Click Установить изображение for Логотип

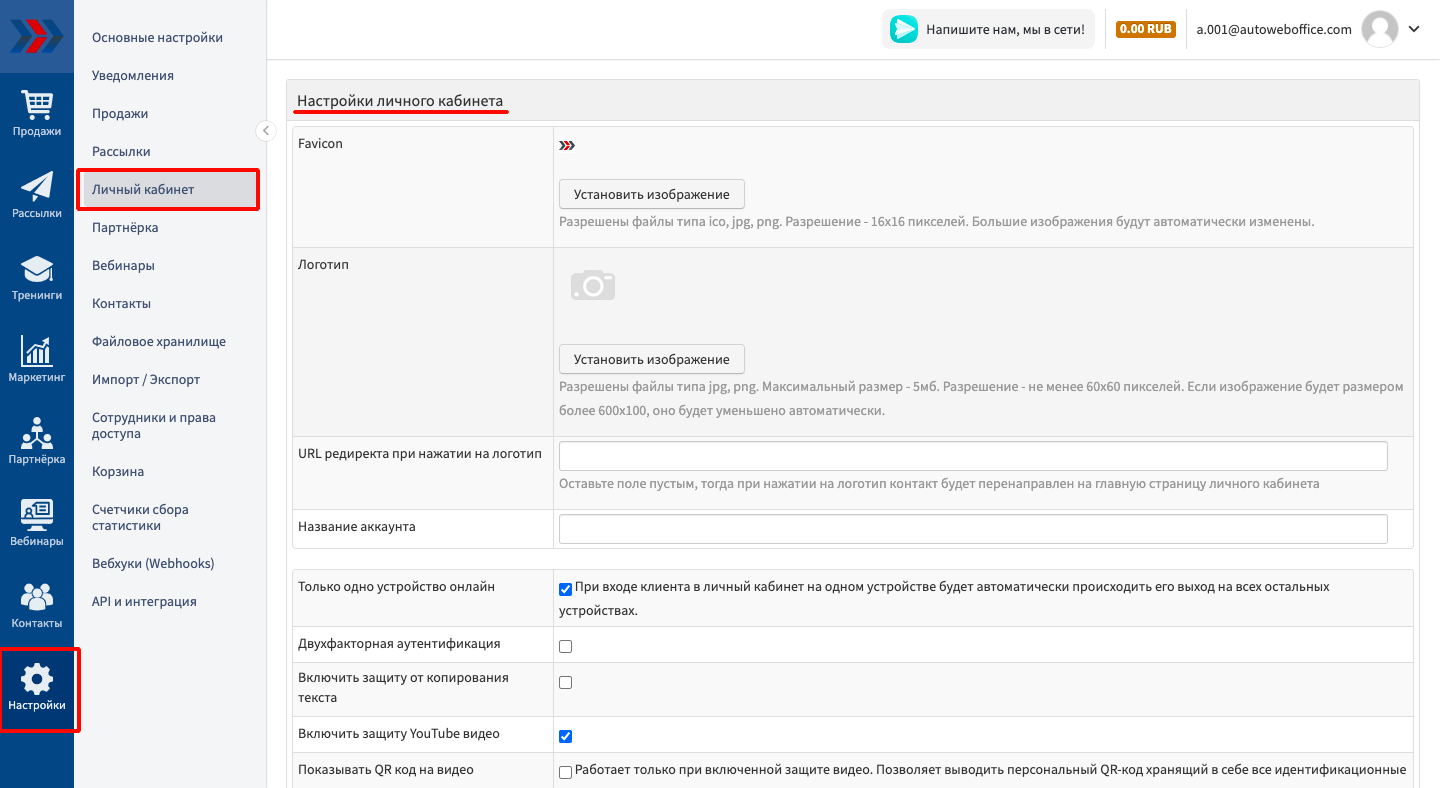(651, 359)
